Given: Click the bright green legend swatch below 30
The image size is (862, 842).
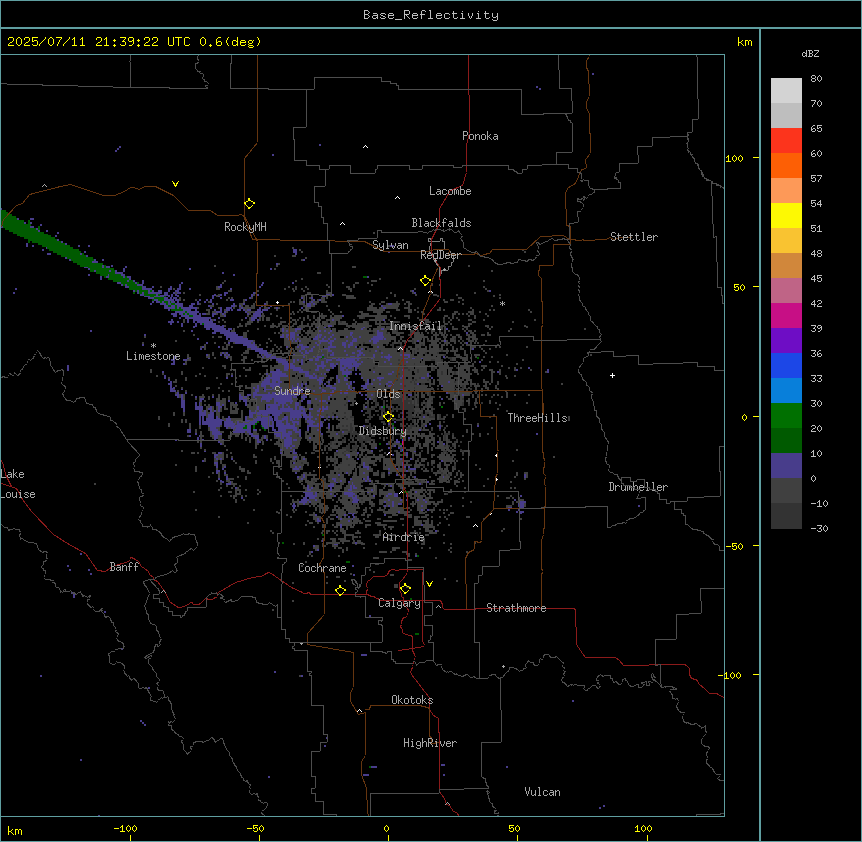Looking at the screenshot, I should [786, 416].
